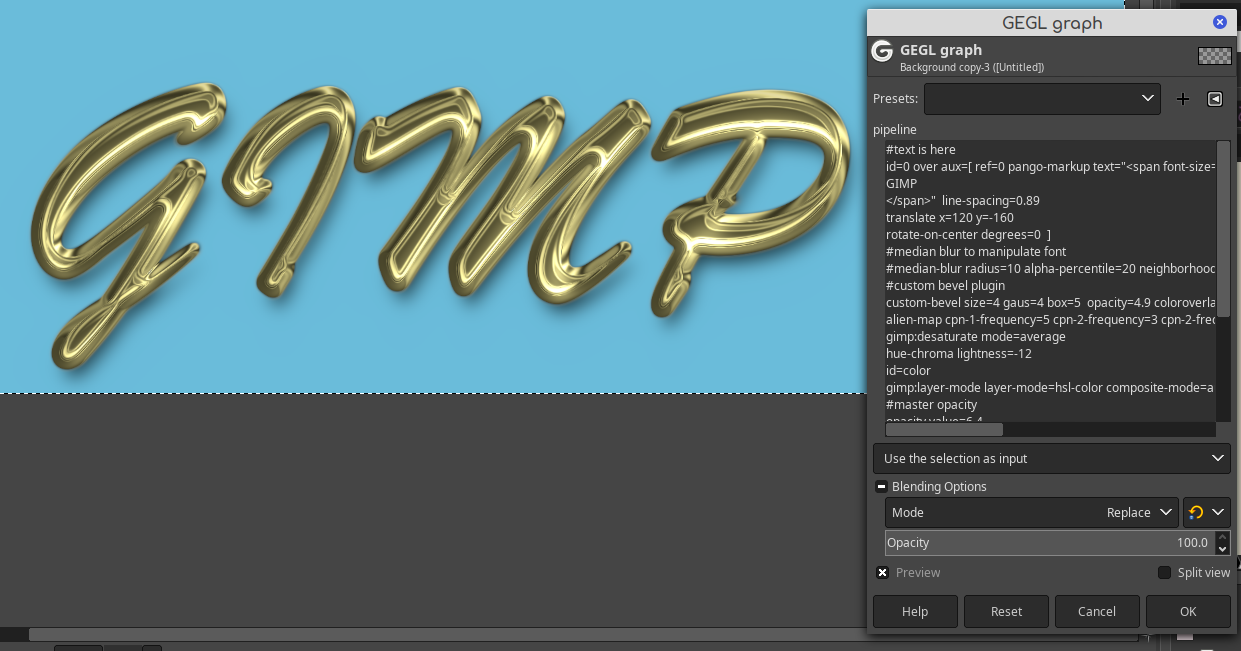Open the manage presets menu icon
1241x651 pixels.
pyautogui.click(x=1215, y=99)
